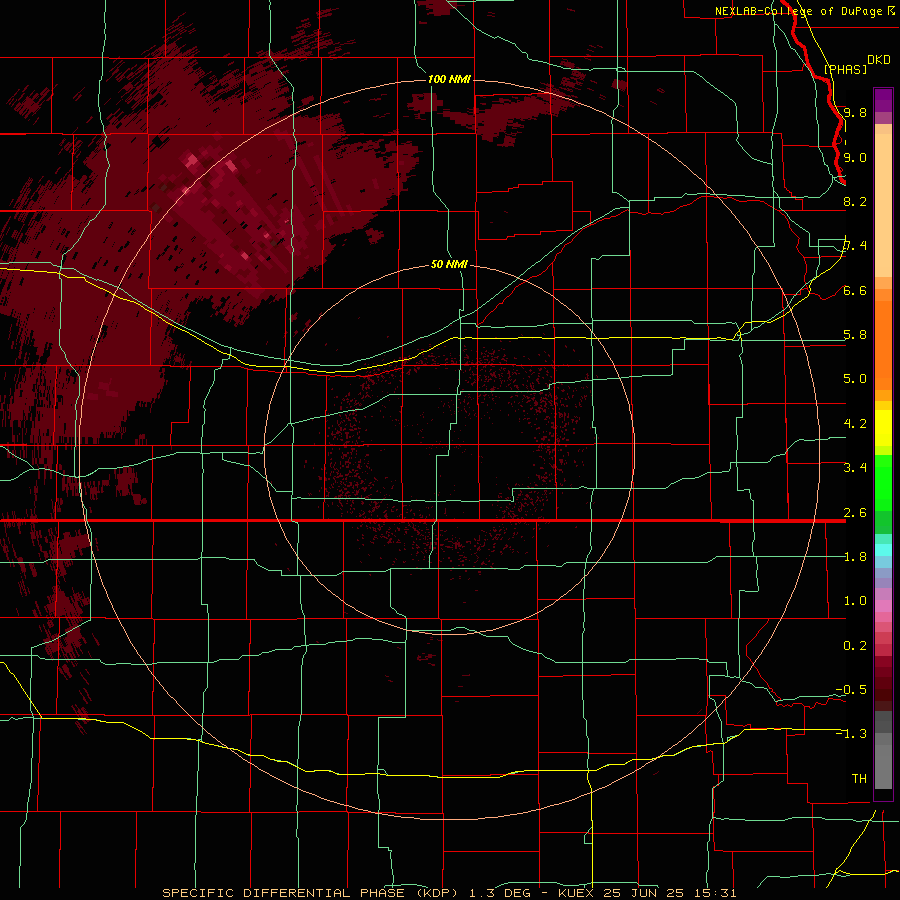The width and height of the screenshot is (900, 900).
Task: Click the 4.2 legend value
Action: pyautogui.click(x=855, y=424)
